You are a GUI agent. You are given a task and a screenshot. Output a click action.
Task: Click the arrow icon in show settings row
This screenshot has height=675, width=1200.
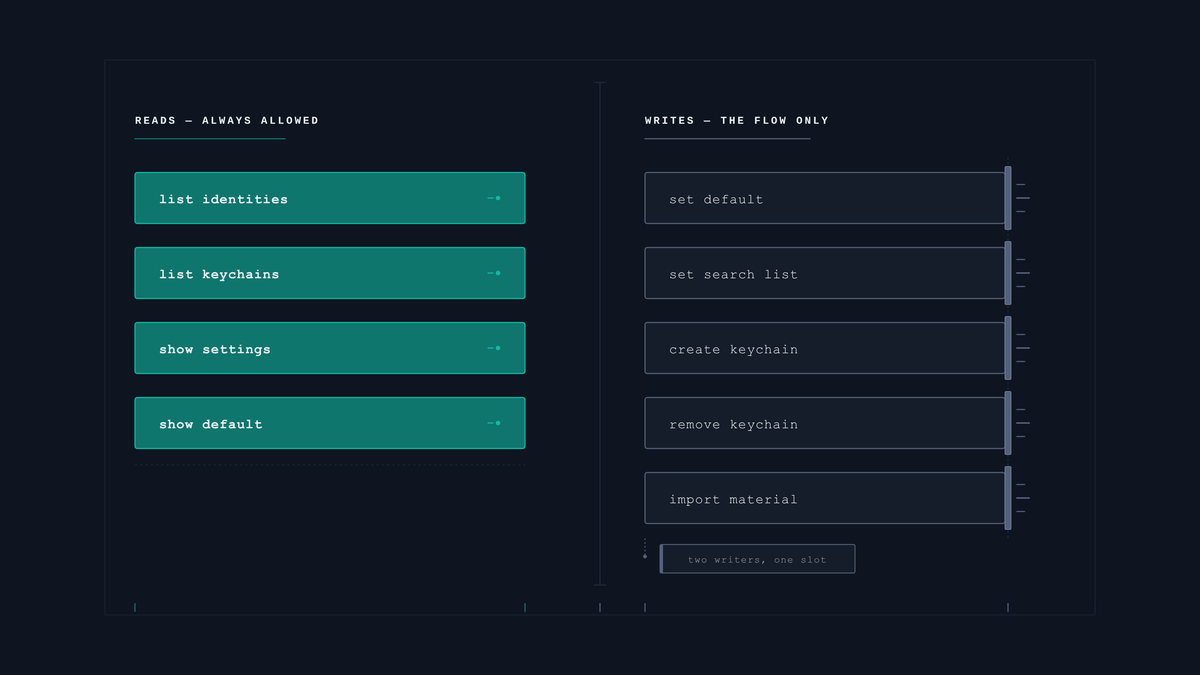click(x=494, y=348)
